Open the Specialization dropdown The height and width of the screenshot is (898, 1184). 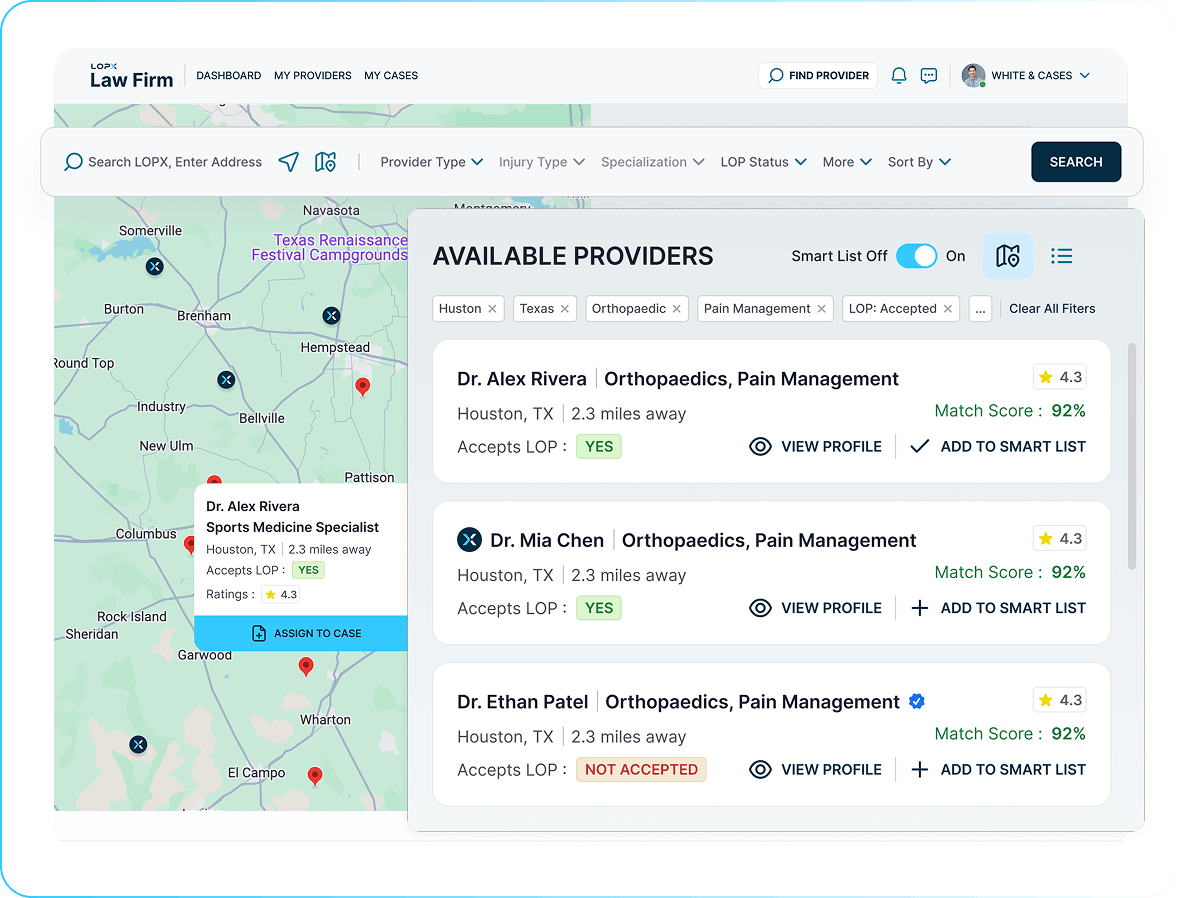click(x=652, y=162)
